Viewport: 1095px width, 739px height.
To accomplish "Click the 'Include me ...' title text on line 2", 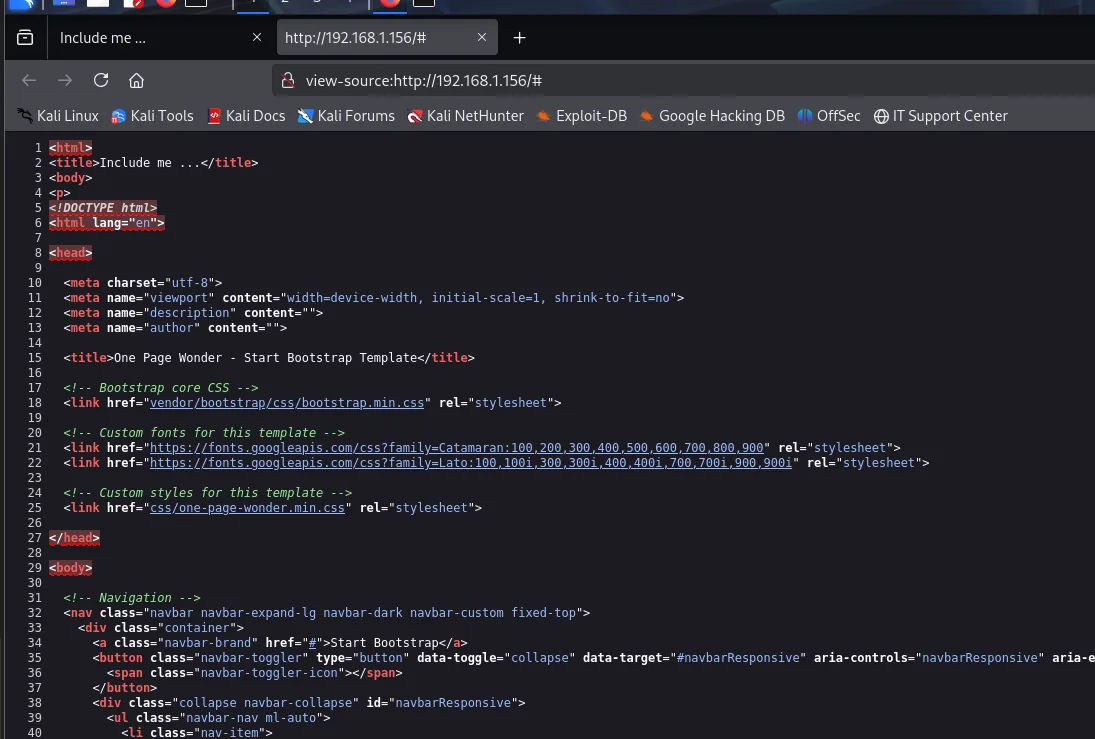I will [x=149, y=163].
